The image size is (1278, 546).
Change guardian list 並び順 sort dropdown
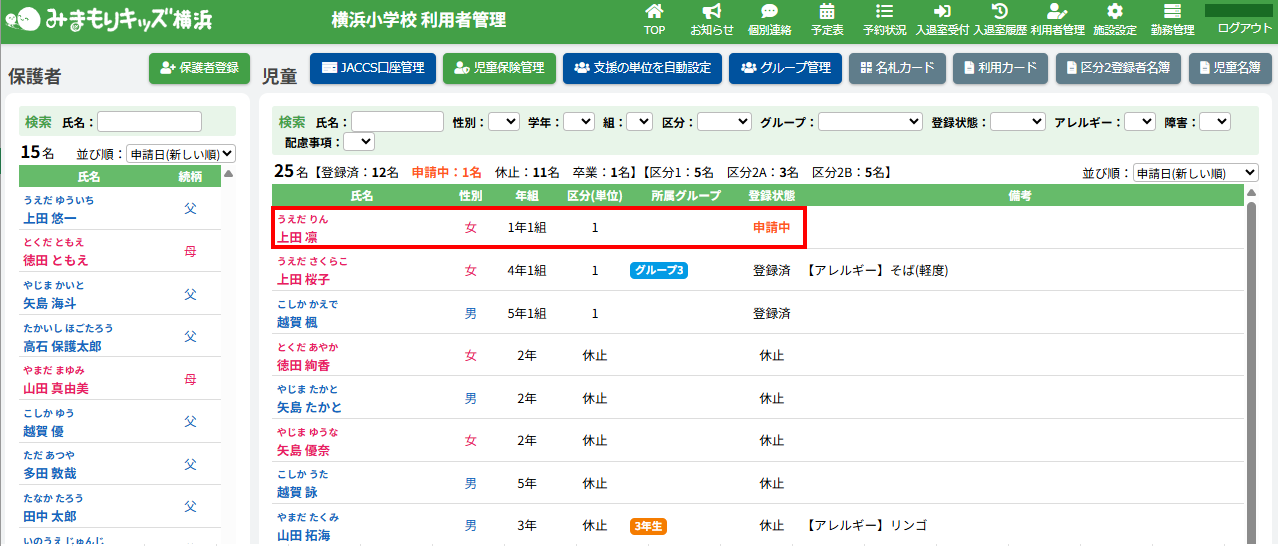180,154
